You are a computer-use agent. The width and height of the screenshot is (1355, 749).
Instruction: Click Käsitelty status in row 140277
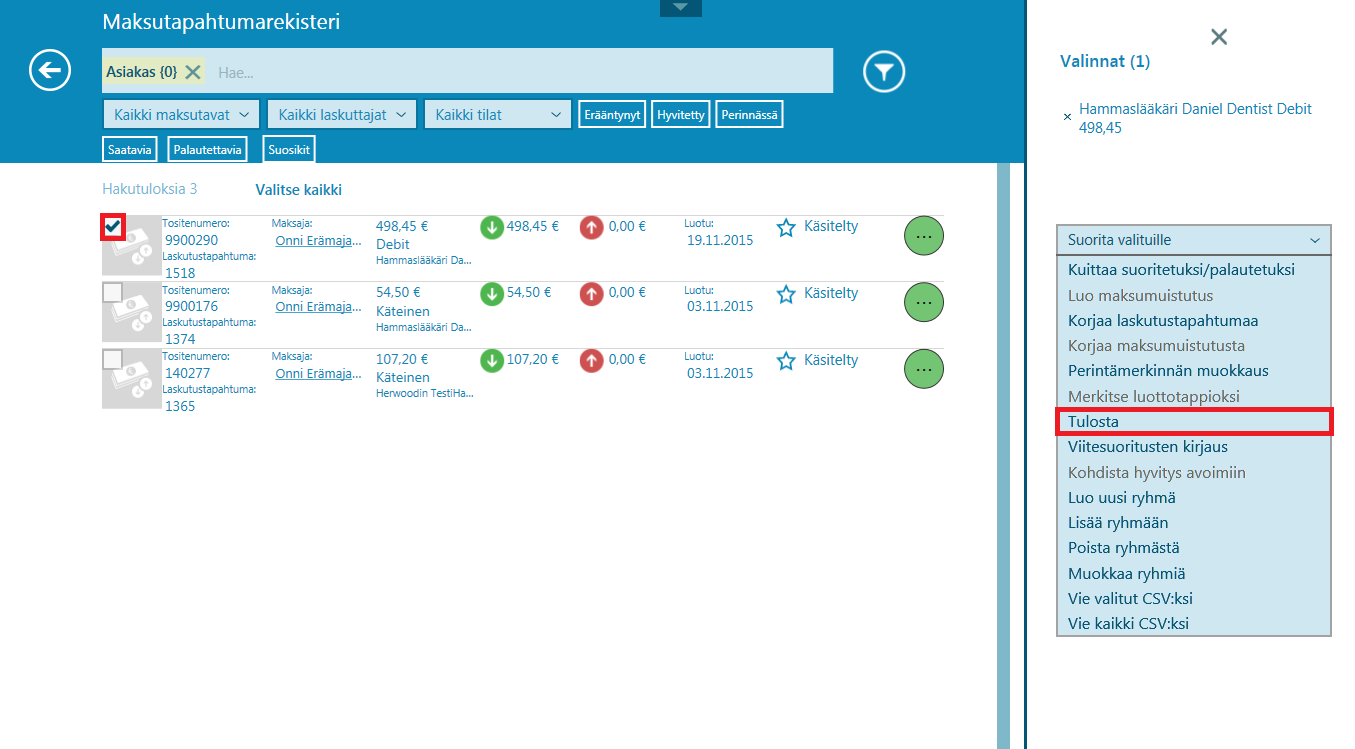831,360
